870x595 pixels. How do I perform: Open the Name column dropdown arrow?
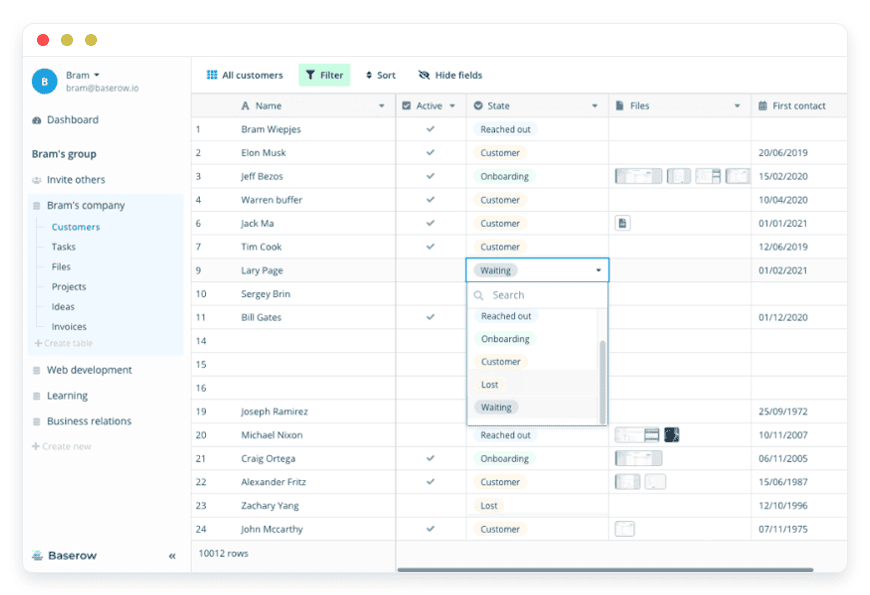click(382, 105)
